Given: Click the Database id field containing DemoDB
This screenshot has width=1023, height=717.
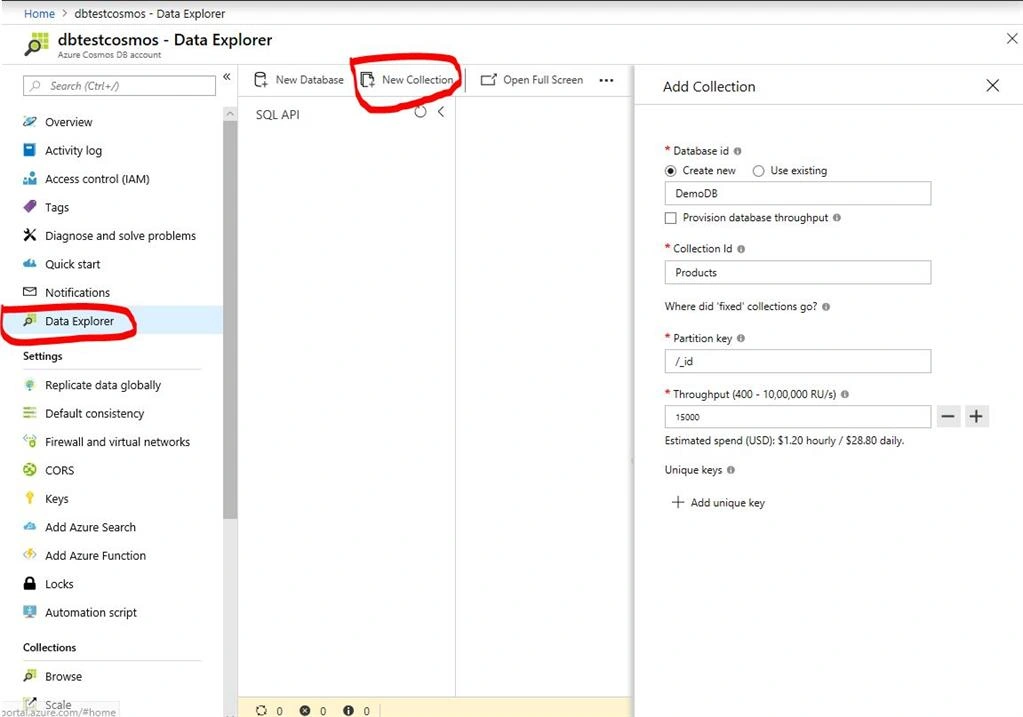Looking at the screenshot, I should click(x=797, y=193).
